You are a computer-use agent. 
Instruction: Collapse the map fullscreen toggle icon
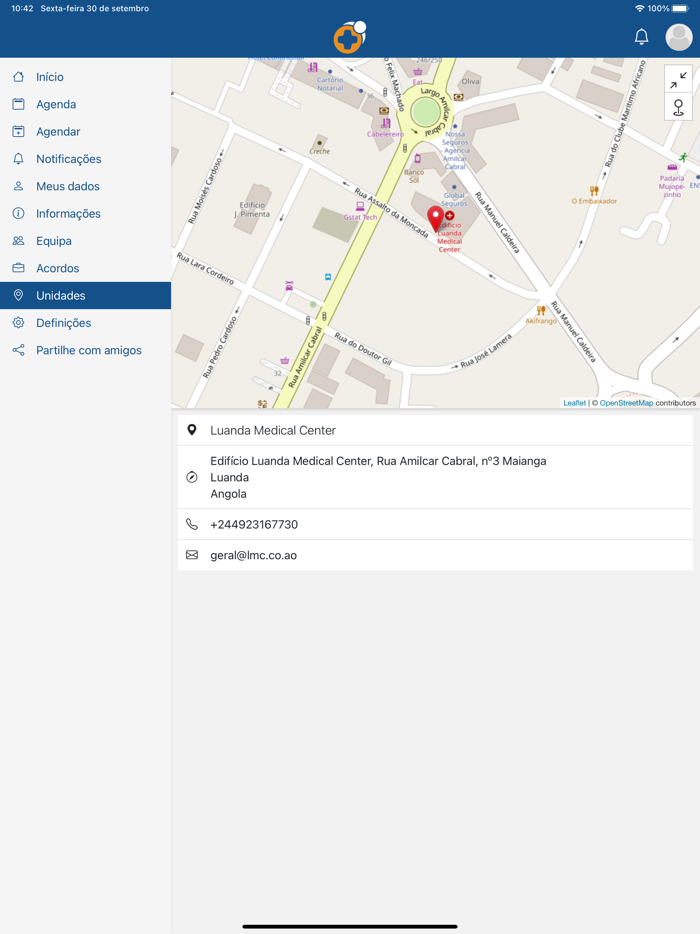point(678,80)
